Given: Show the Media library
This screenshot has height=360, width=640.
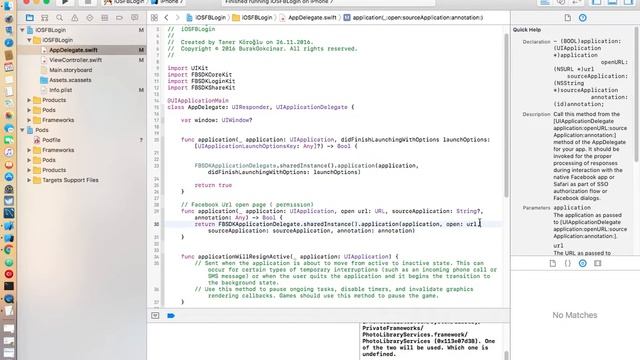Looking at the screenshot, I should pyautogui.click(x=598, y=263).
